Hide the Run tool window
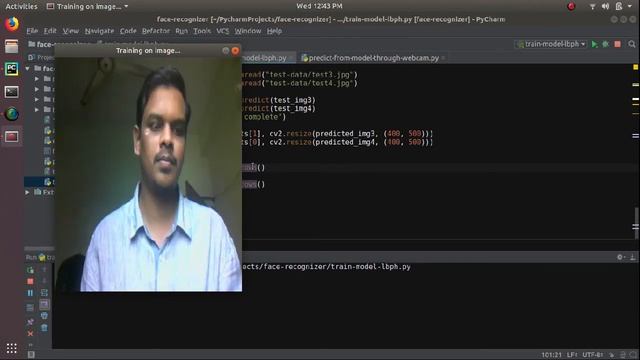This screenshot has width=640, height=360. click(x=632, y=257)
